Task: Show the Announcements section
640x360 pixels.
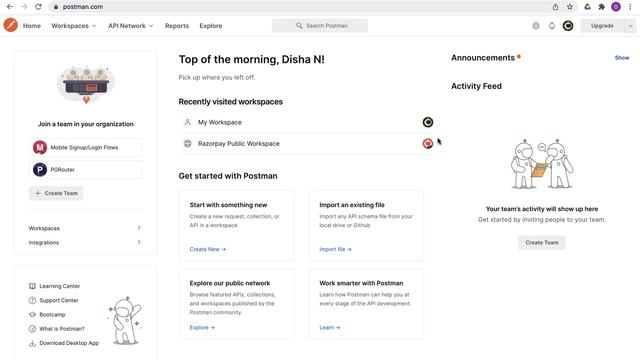Action: 622,58
